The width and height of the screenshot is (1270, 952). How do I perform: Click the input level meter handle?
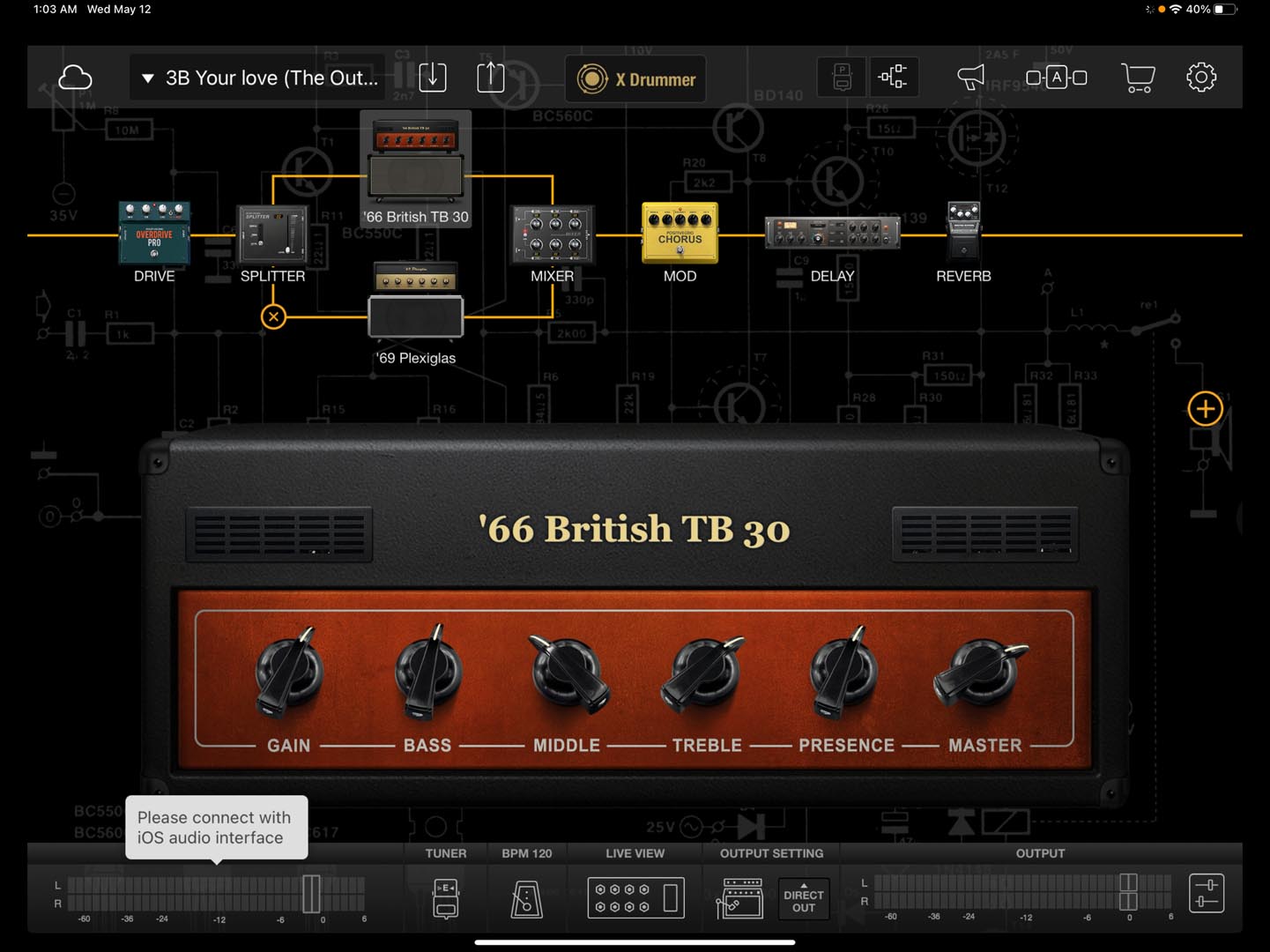click(x=311, y=894)
